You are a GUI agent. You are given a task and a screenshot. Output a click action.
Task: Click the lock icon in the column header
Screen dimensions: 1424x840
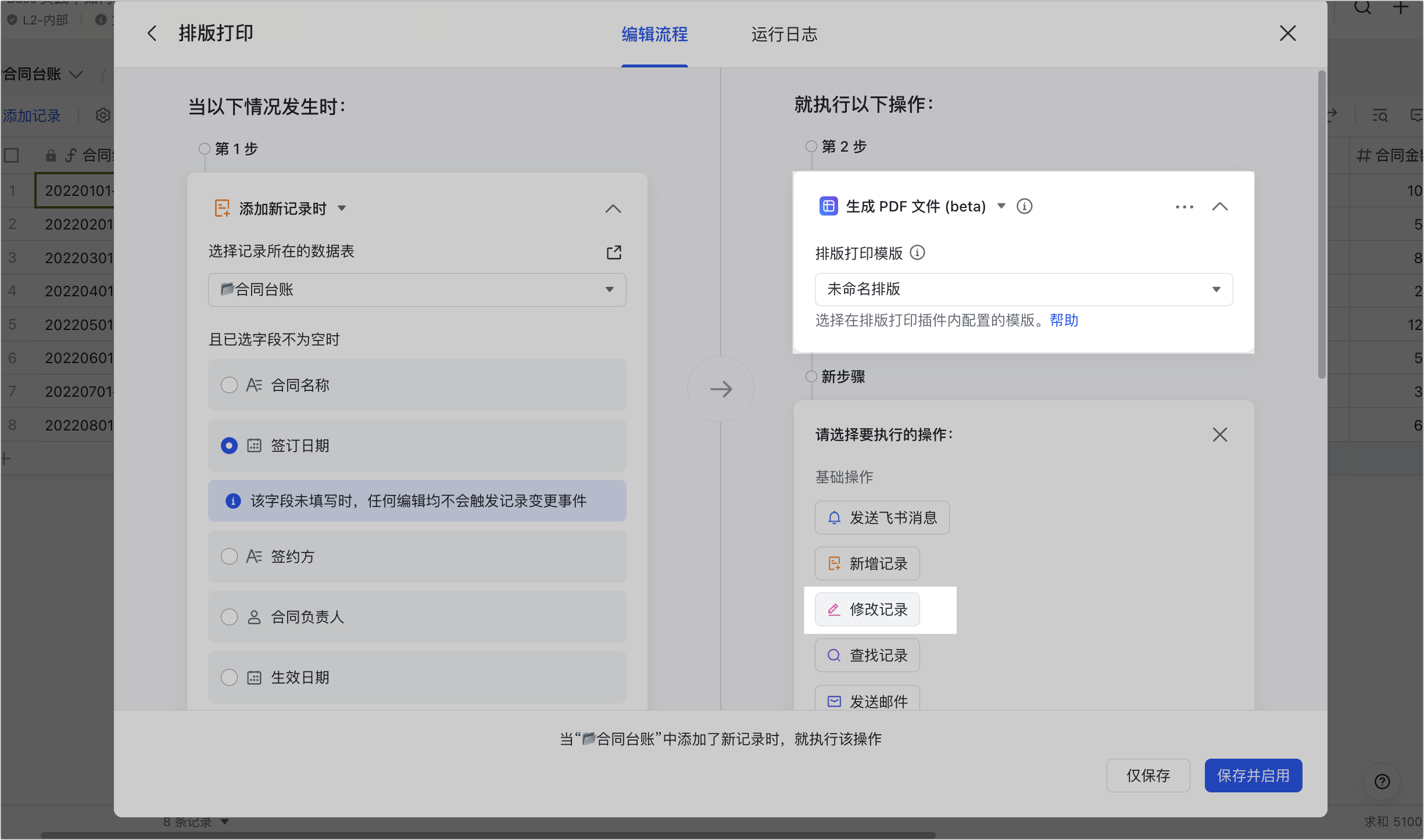[x=51, y=155]
